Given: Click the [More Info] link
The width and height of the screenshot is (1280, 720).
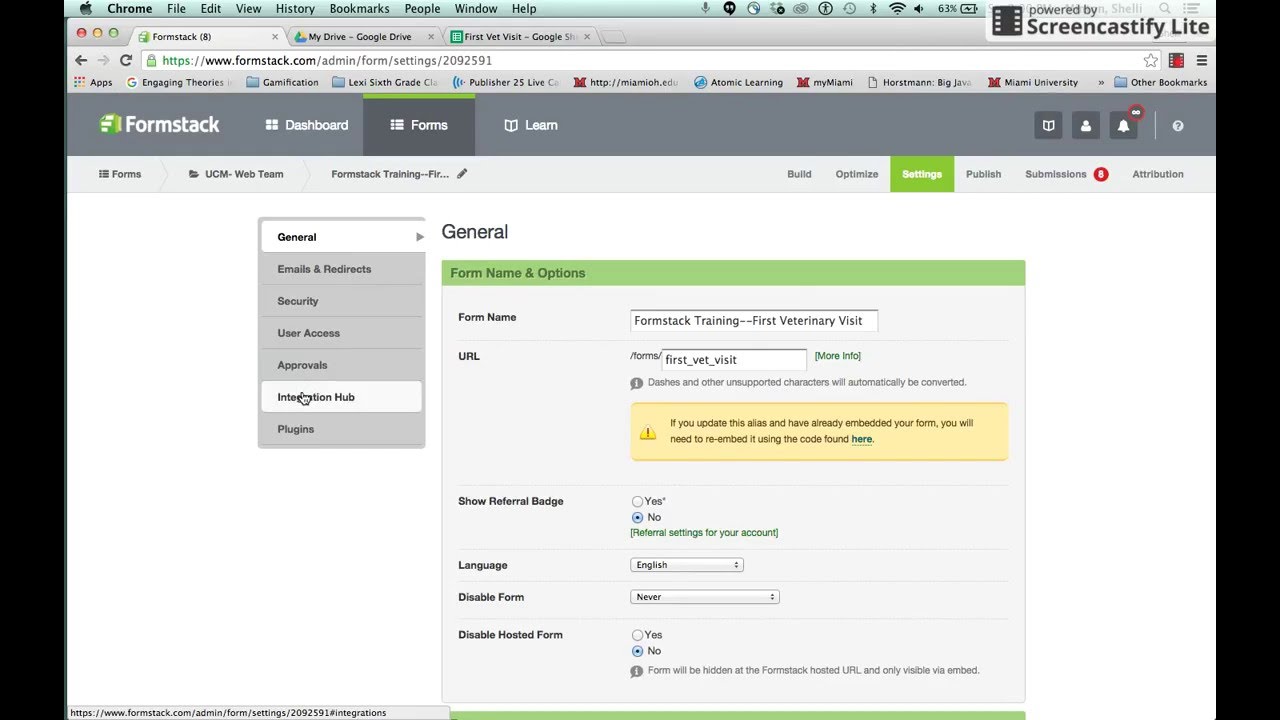Looking at the screenshot, I should (837, 356).
